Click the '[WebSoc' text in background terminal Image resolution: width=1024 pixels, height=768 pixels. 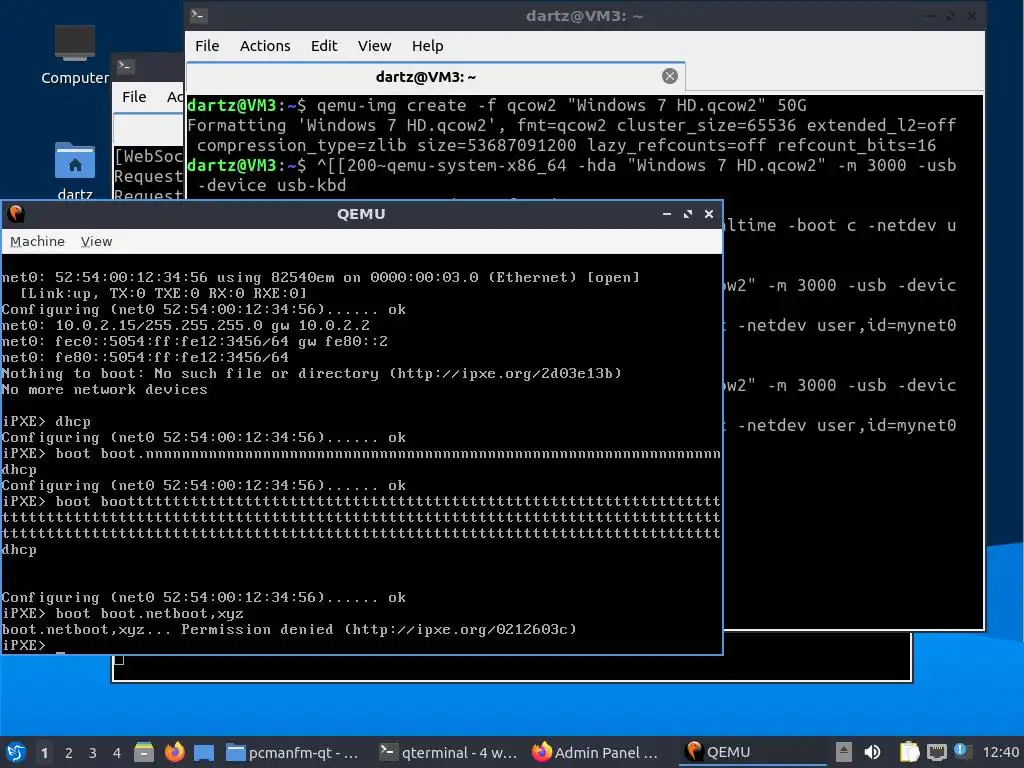(148, 156)
